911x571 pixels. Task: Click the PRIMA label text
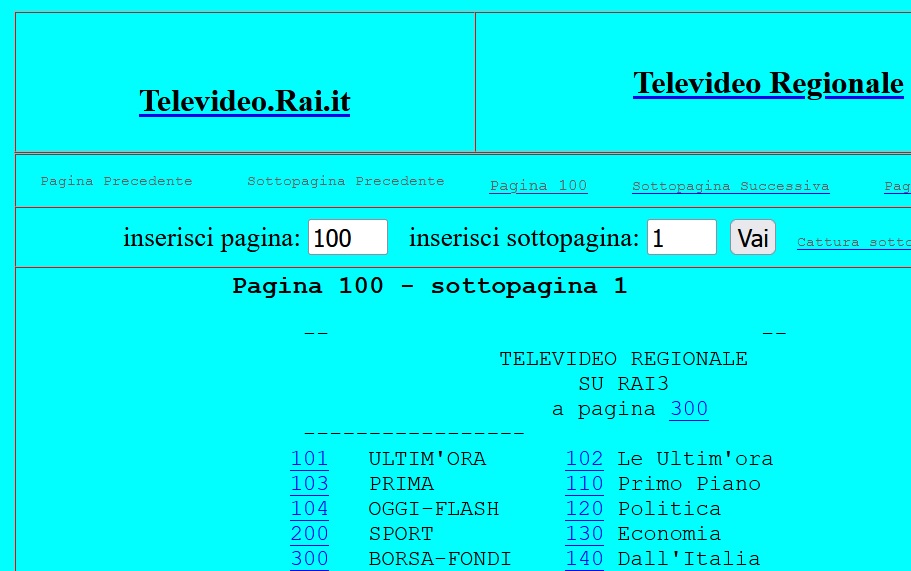(x=401, y=484)
